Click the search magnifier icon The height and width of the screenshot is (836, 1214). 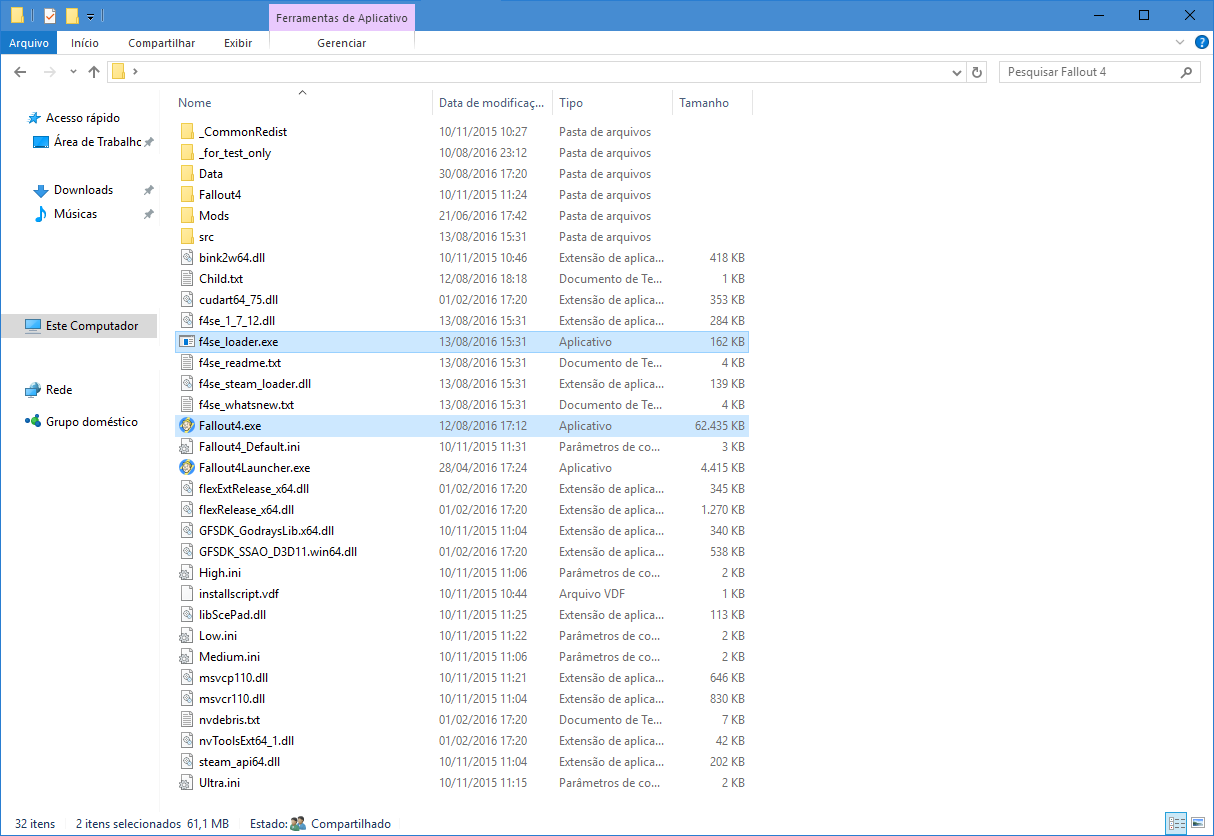pos(1187,72)
